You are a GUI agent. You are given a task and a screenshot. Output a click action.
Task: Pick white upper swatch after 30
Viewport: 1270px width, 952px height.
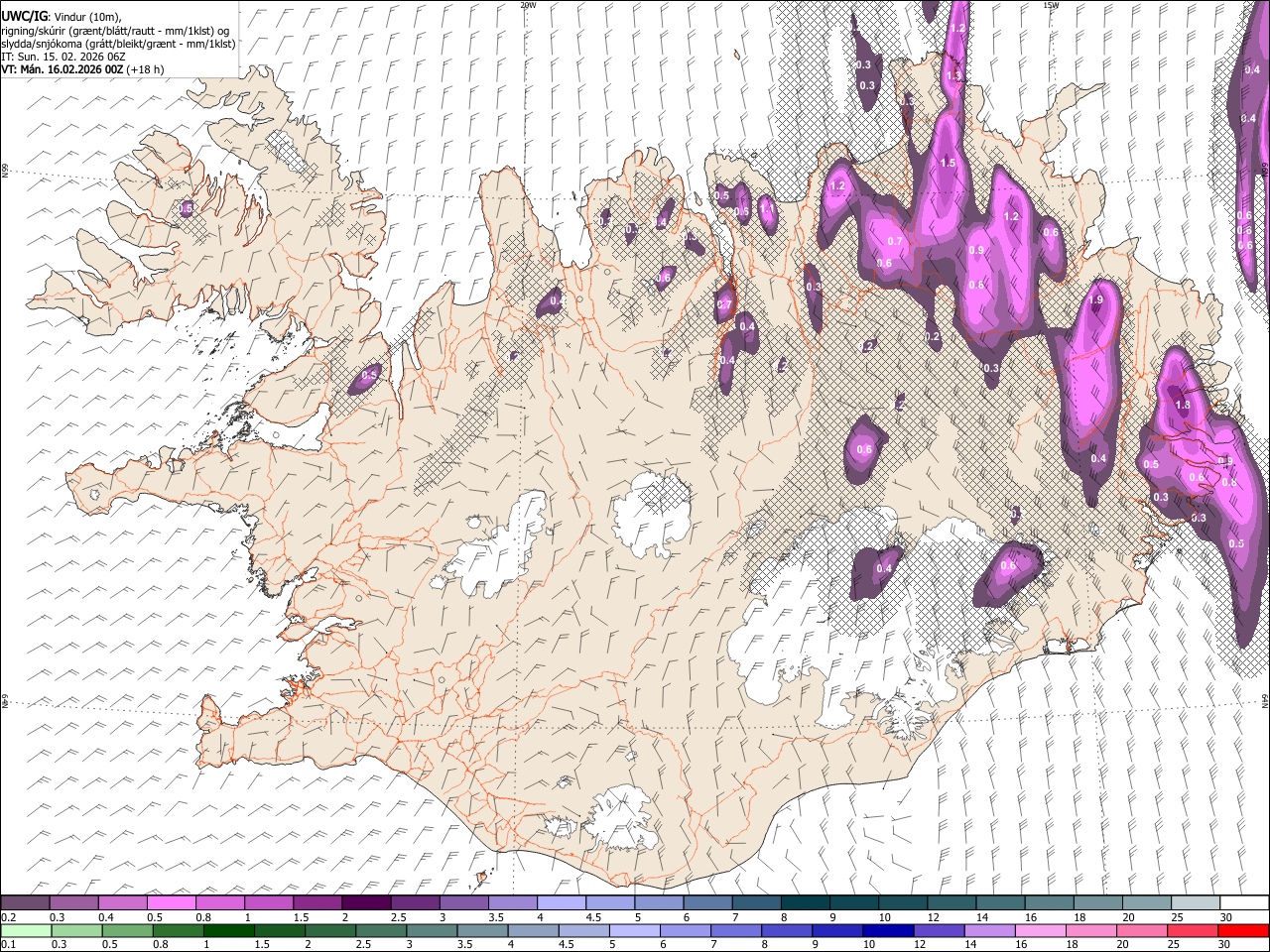coord(1242,903)
